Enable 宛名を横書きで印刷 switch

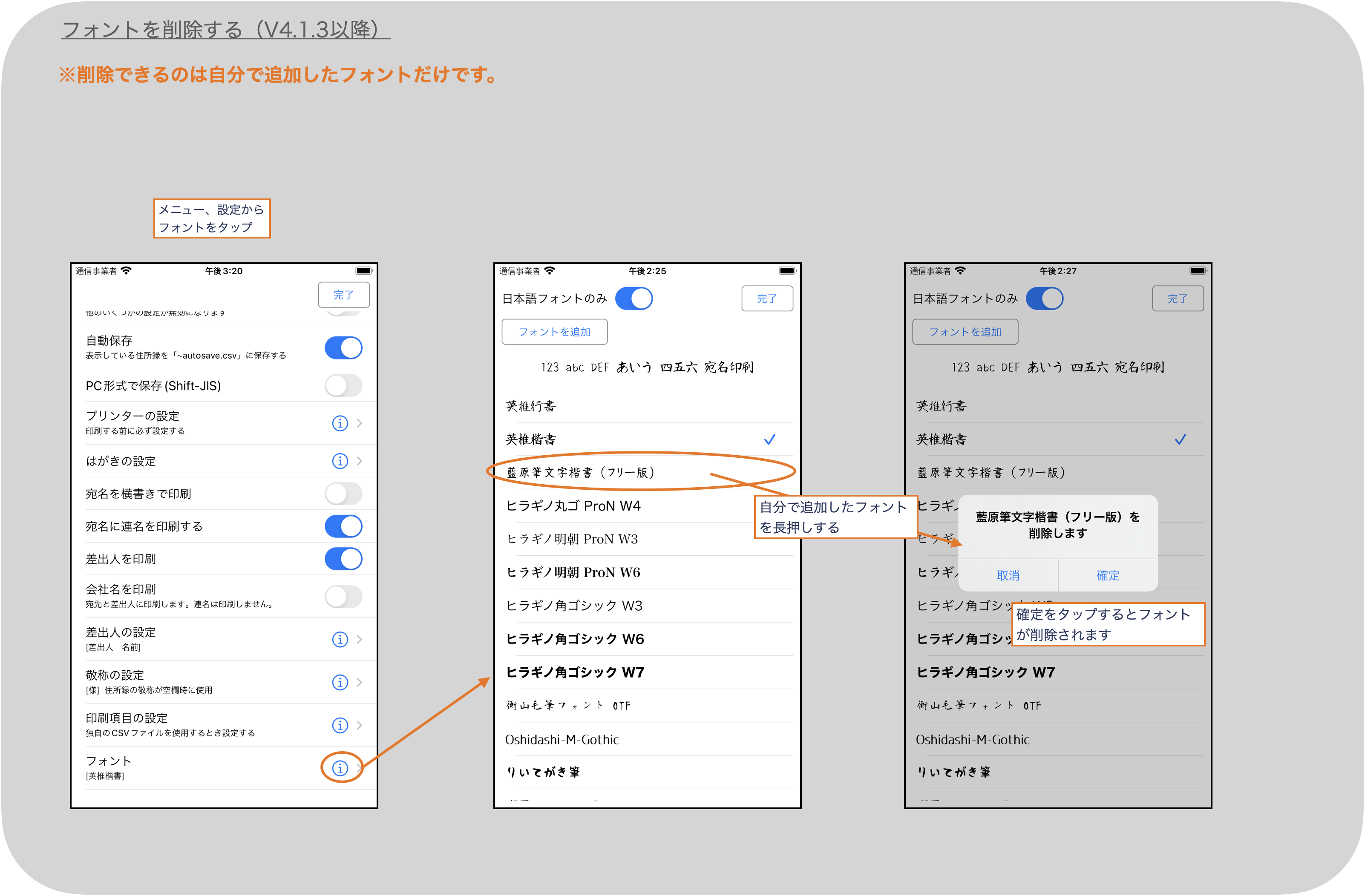click(x=343, y=494)
